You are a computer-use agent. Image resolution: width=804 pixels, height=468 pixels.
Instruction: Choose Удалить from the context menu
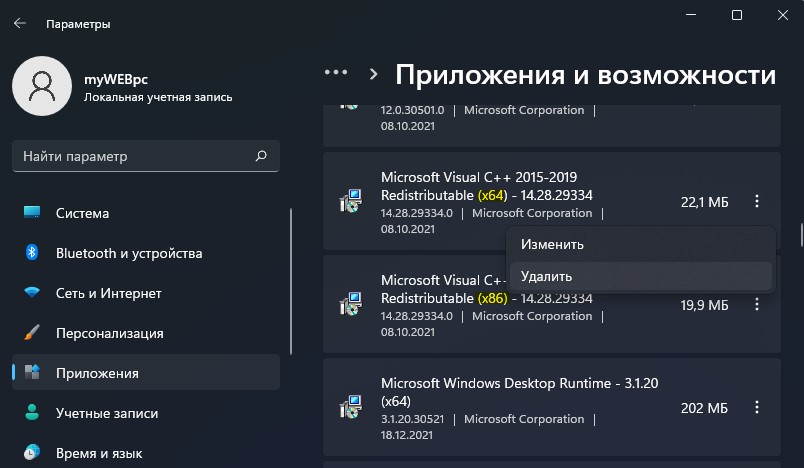pyautogui.click(x=640, y=276)
